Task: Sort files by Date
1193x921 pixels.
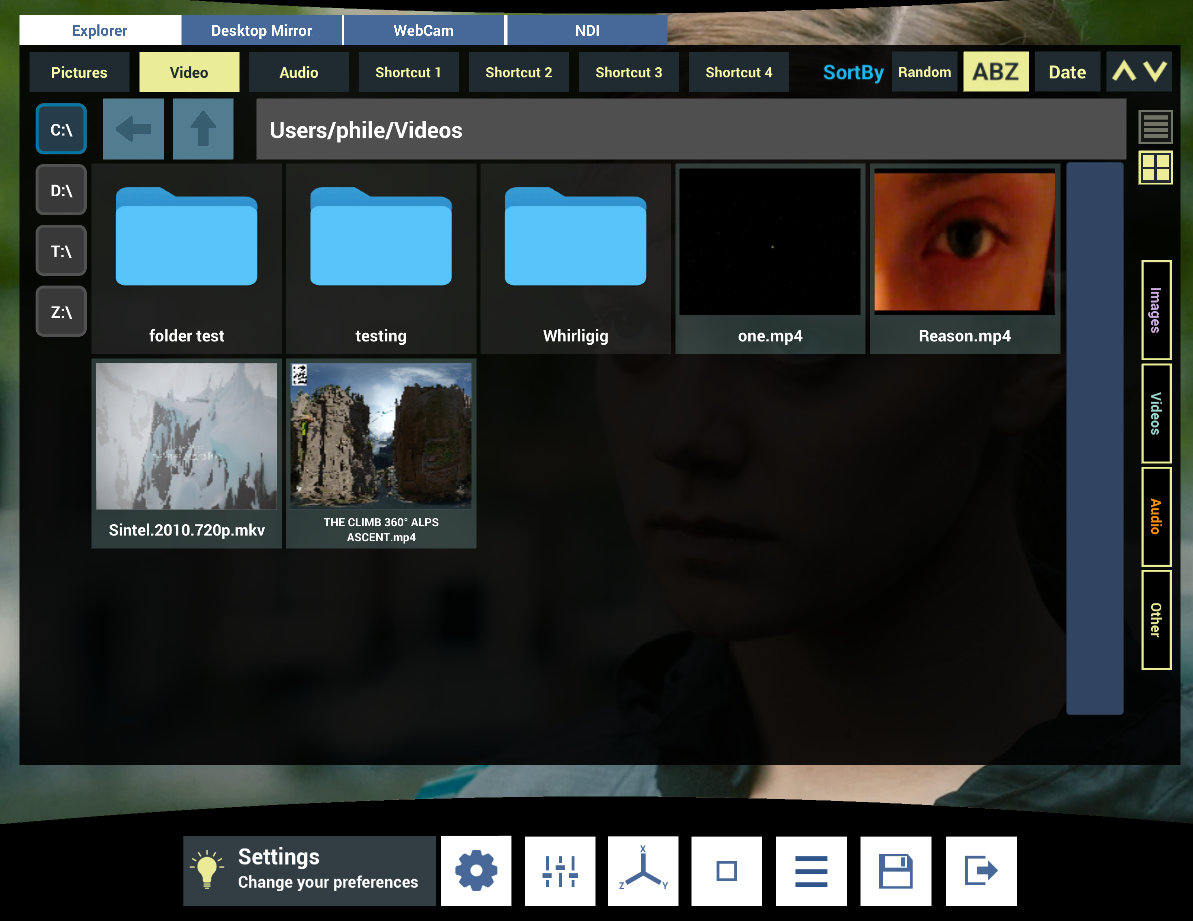Action: [1067, 72]
